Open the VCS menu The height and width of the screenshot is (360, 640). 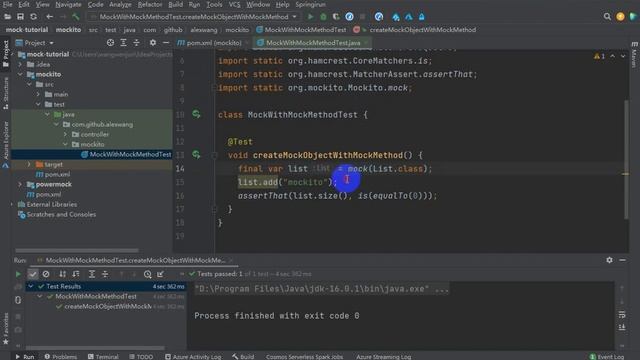coord(234,4)
